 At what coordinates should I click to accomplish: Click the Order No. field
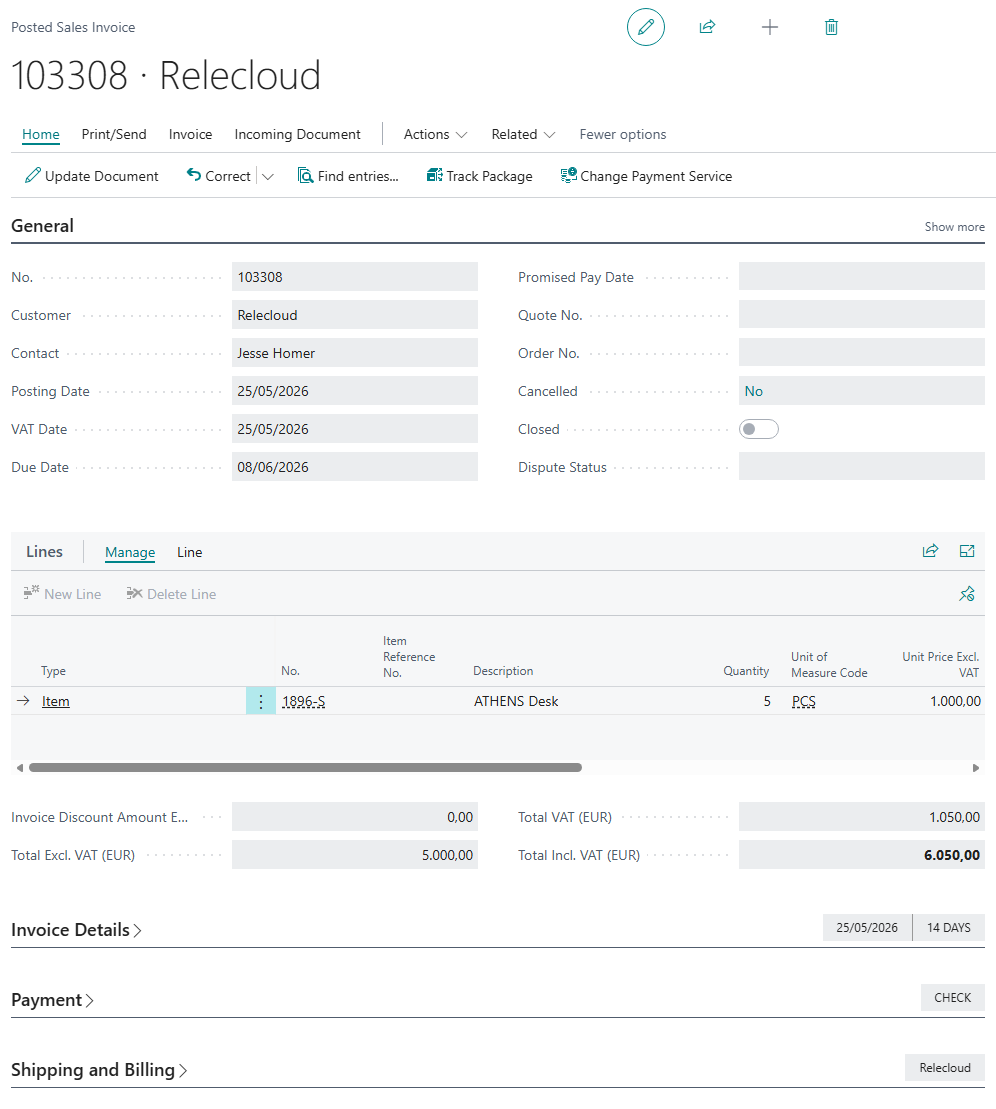click(x=862, y=353)
